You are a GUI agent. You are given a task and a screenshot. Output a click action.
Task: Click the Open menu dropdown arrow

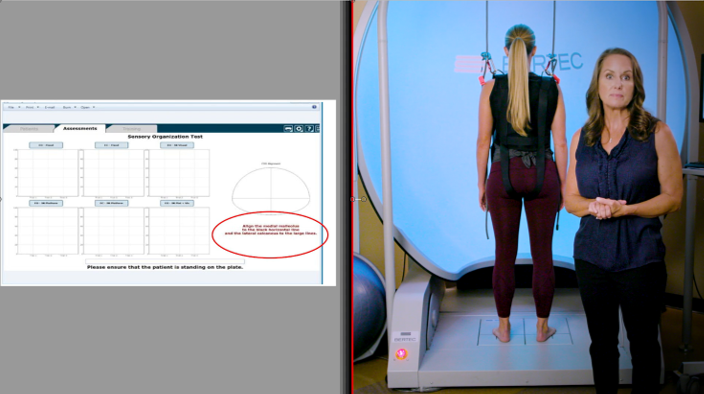click(x=93, y=107)
